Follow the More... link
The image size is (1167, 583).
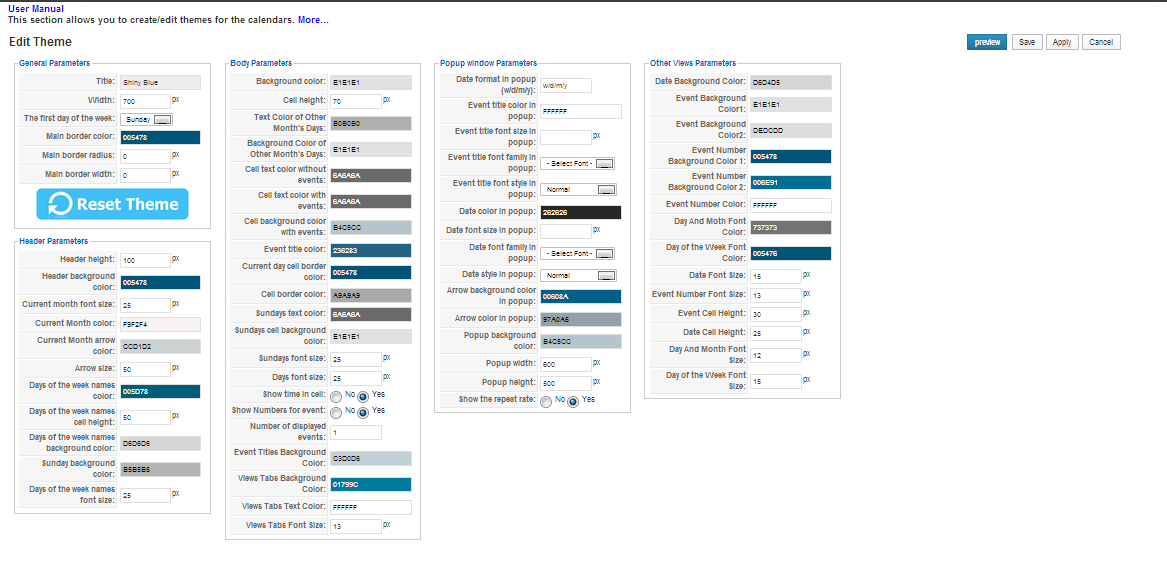[313, 20]
